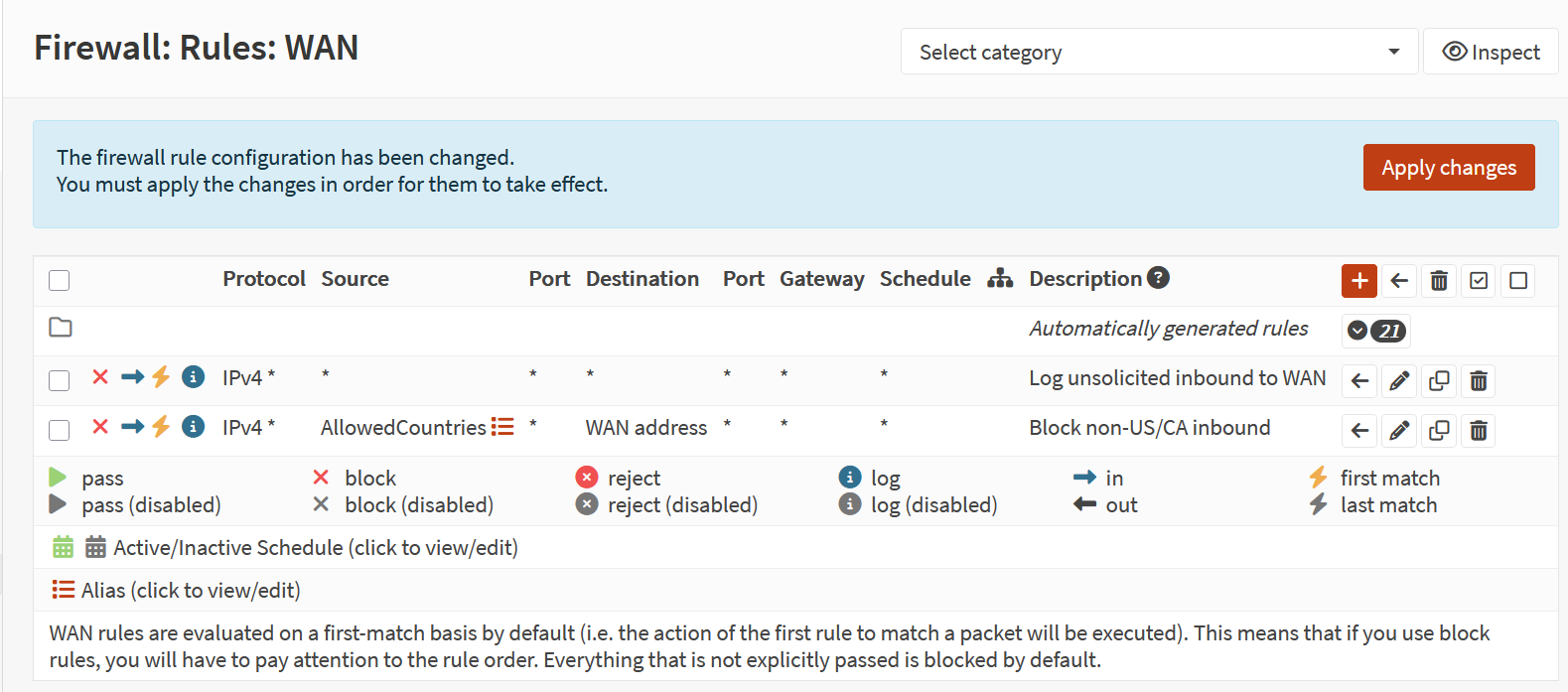Disable the 'Log unsolicited inbound' block toggle icon
This screenshot has width=1568, height=692.
(100, 377)
